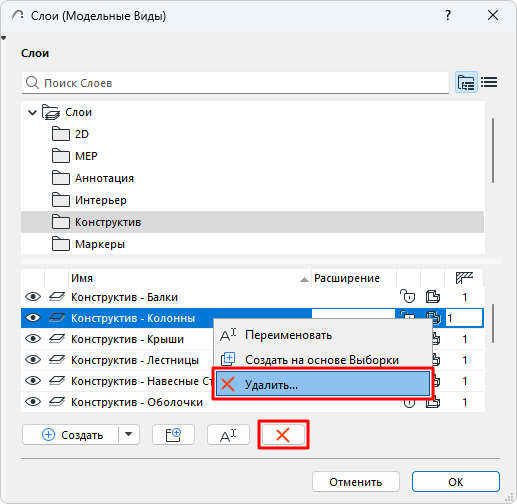Image resolution: width=517 pixels, height=504 pixels.
Task: Edit intersection number field of Колонны layer
Action: click(x=464, y=318)
